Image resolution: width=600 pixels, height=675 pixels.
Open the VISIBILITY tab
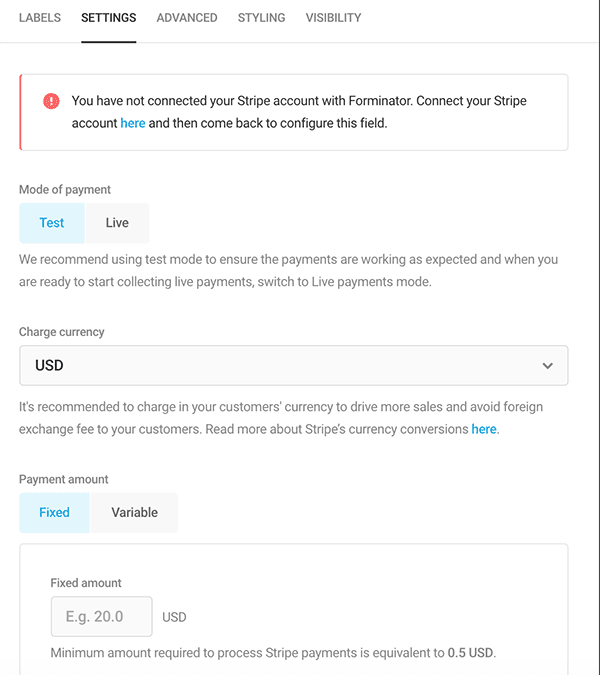coord(333,18)
